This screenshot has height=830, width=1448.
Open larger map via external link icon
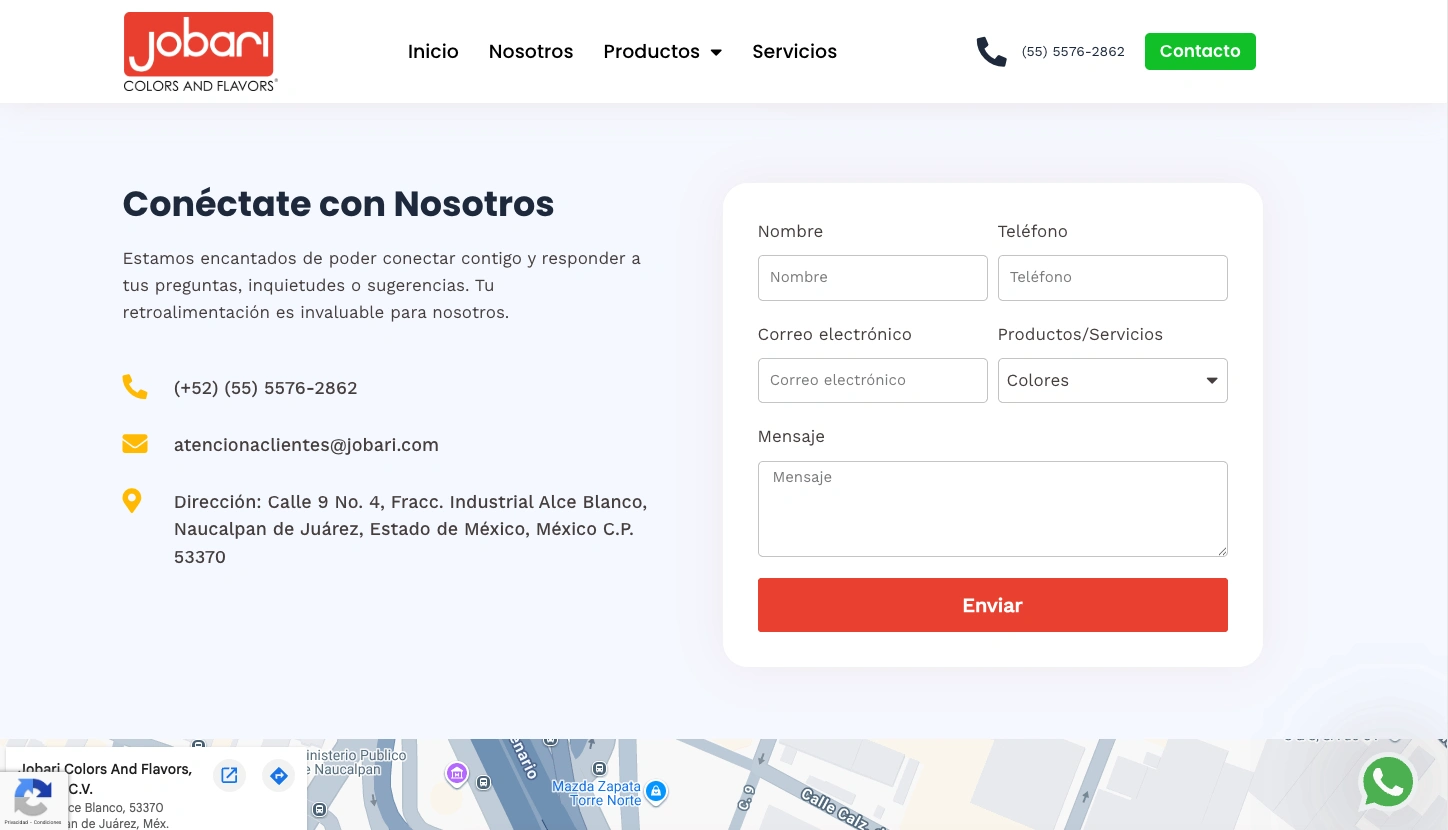click(229, 775)
